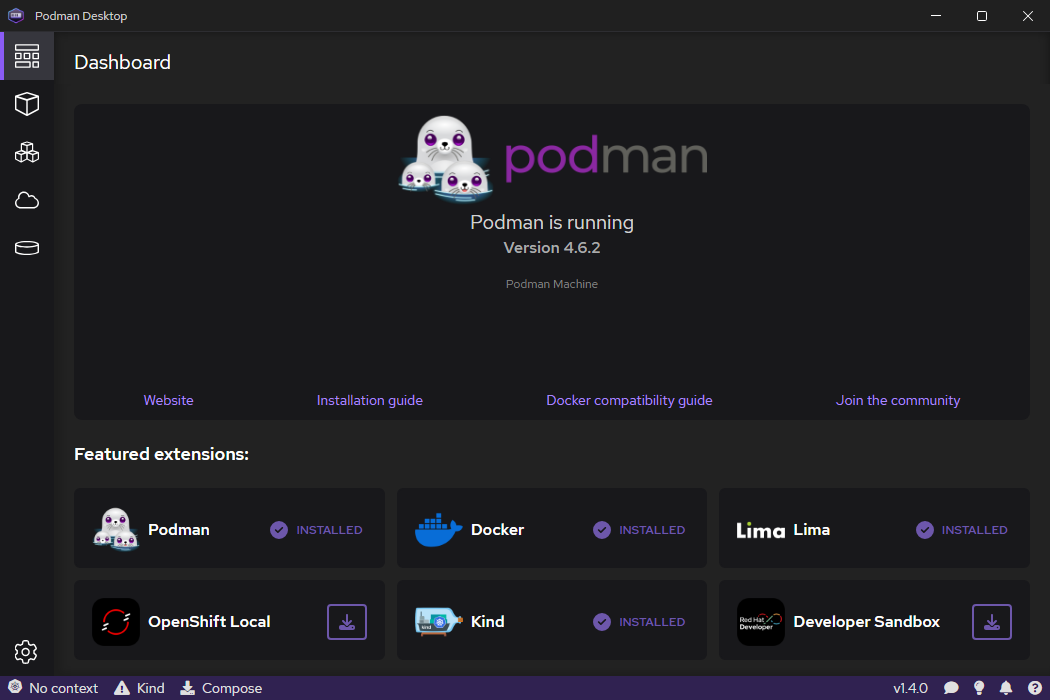Open the Pods stacked cubes icon
The height and width of the screenshot is (700, 1050).
27,153
